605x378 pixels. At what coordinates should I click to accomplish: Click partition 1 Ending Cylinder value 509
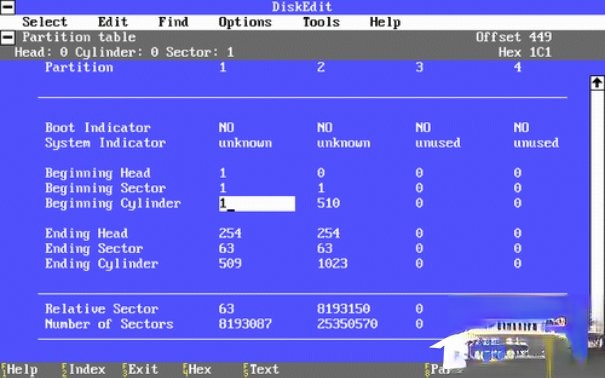[x=230, y=263]
